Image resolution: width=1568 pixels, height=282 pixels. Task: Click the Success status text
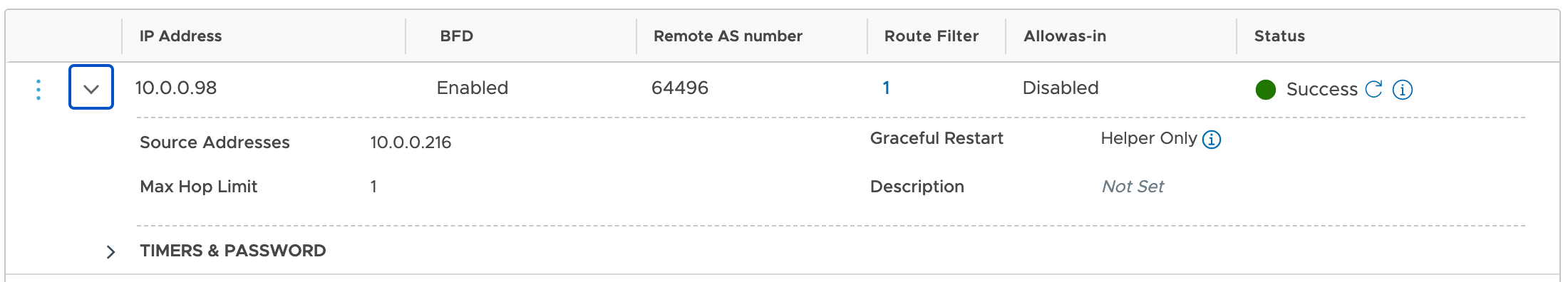[x=1322, y=90]
